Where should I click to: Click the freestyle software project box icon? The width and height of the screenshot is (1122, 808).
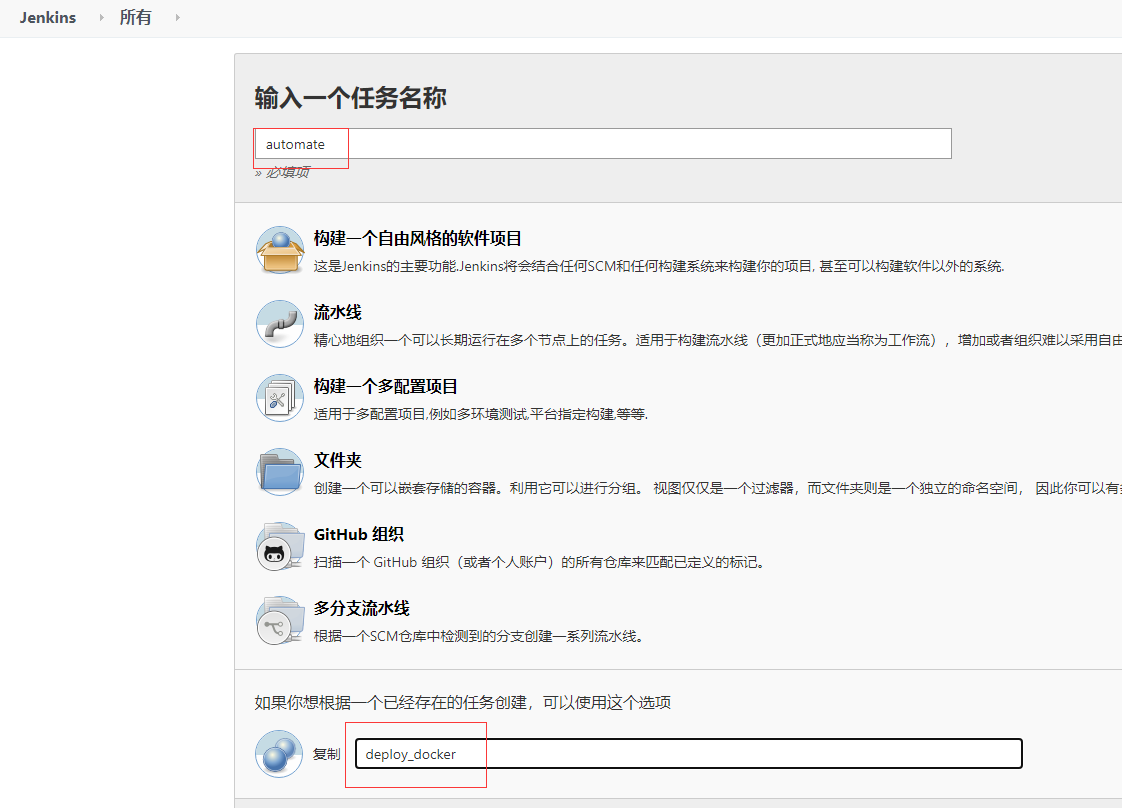[280, 250]
